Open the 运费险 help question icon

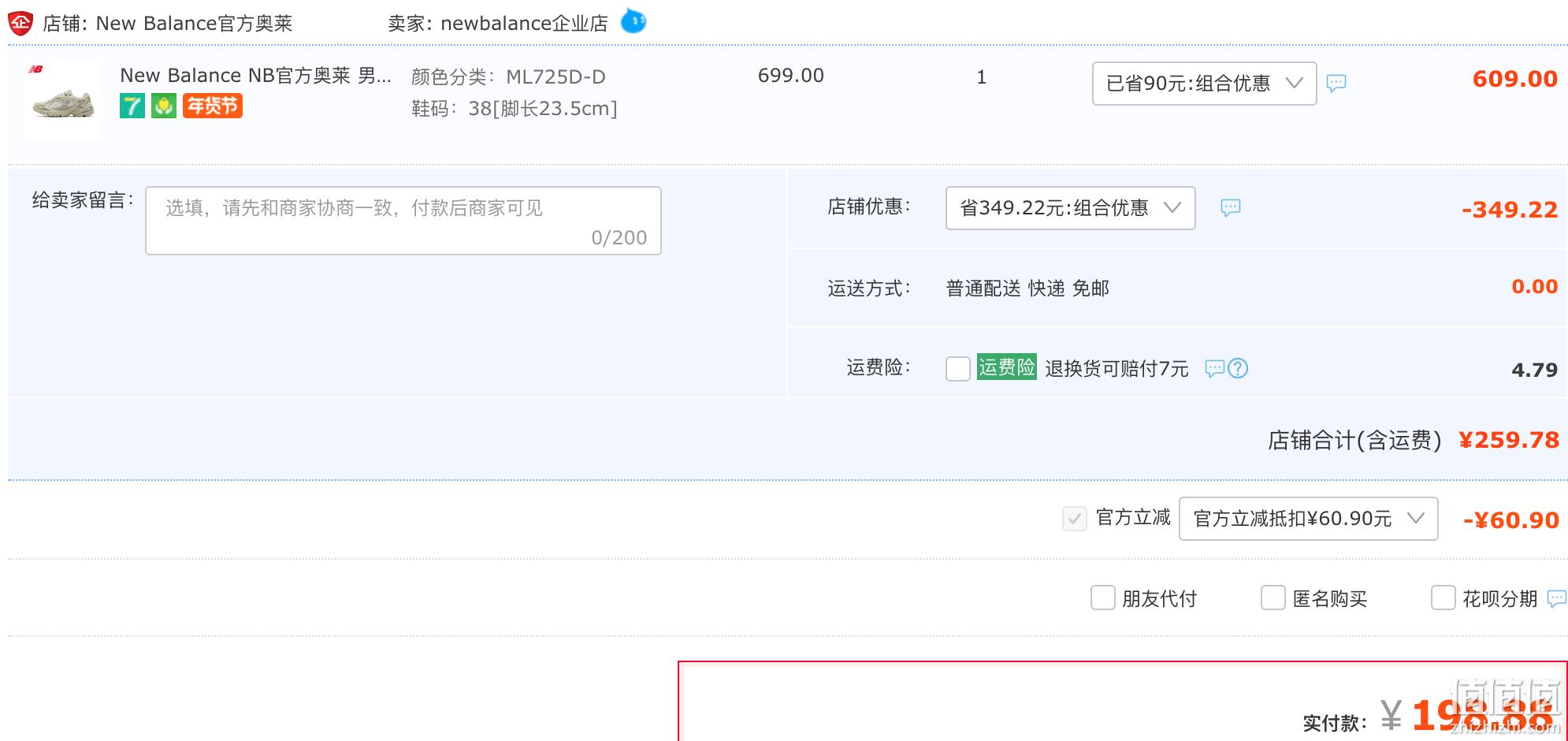(1238, 368)
